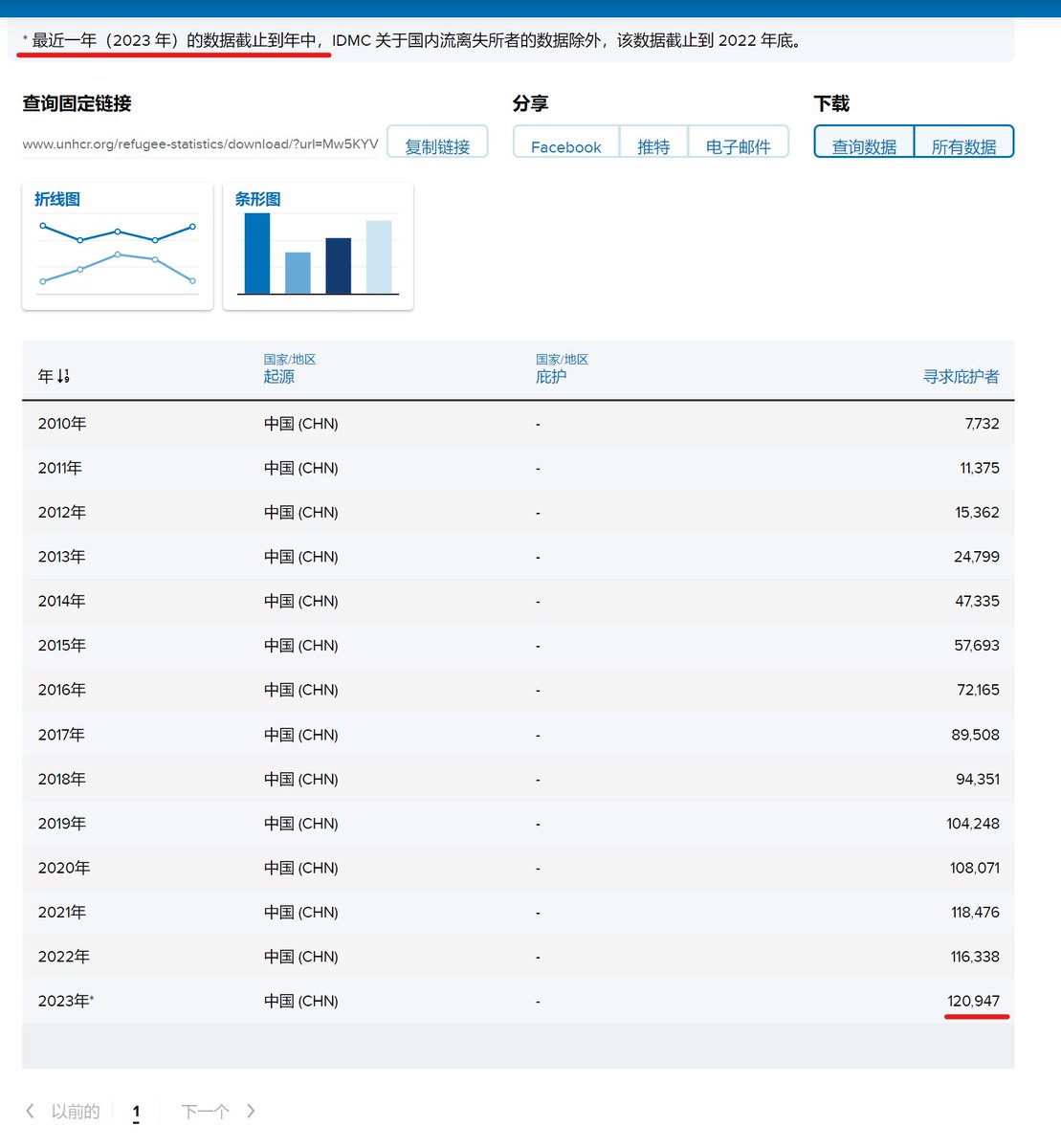This screenshot has height=1148, width=1061.
Task: Click the 2014年 year cell
Action: coord(62,601)
